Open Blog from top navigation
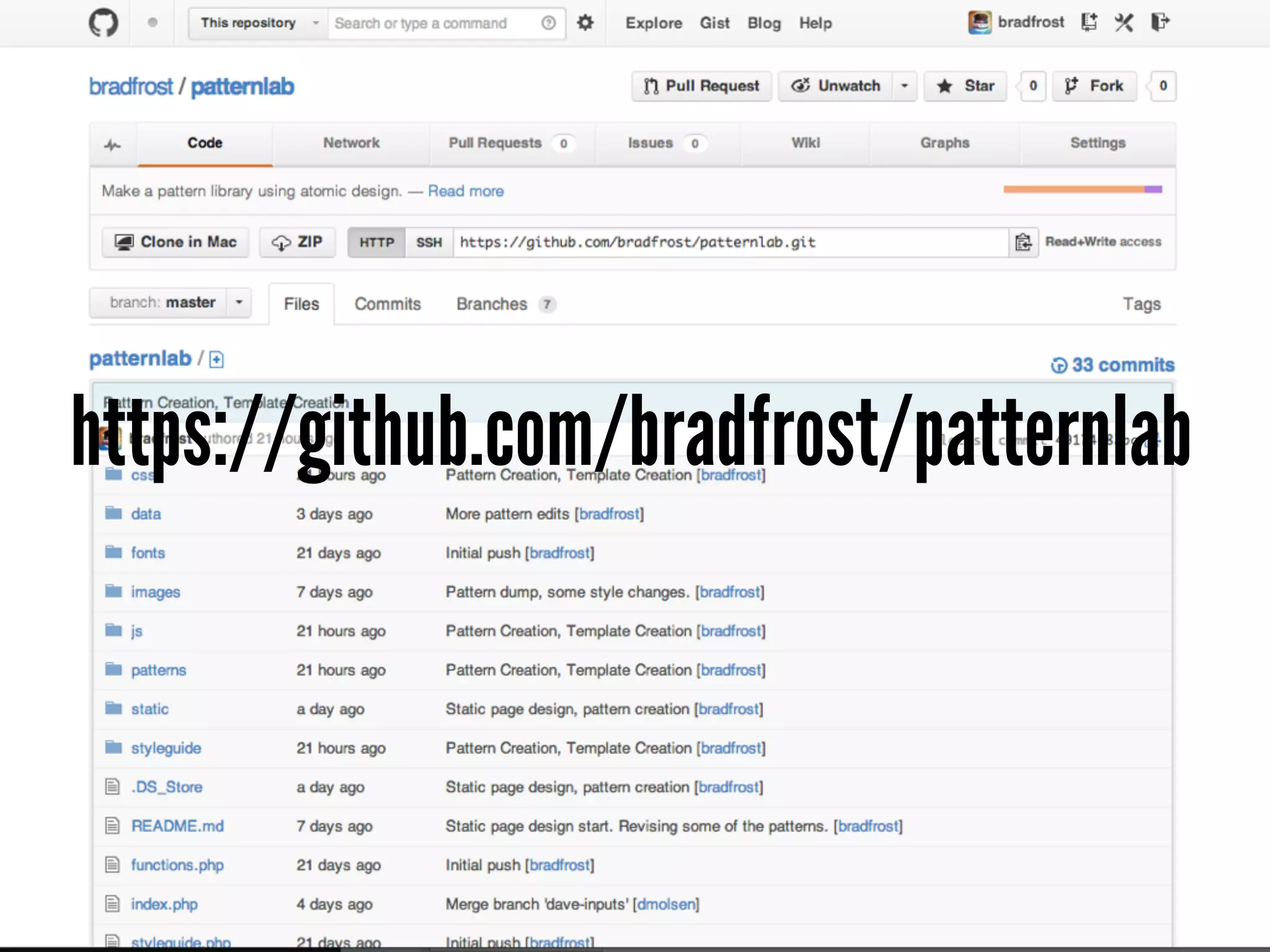The image size is (1270, 952). (x=764, y=24)
